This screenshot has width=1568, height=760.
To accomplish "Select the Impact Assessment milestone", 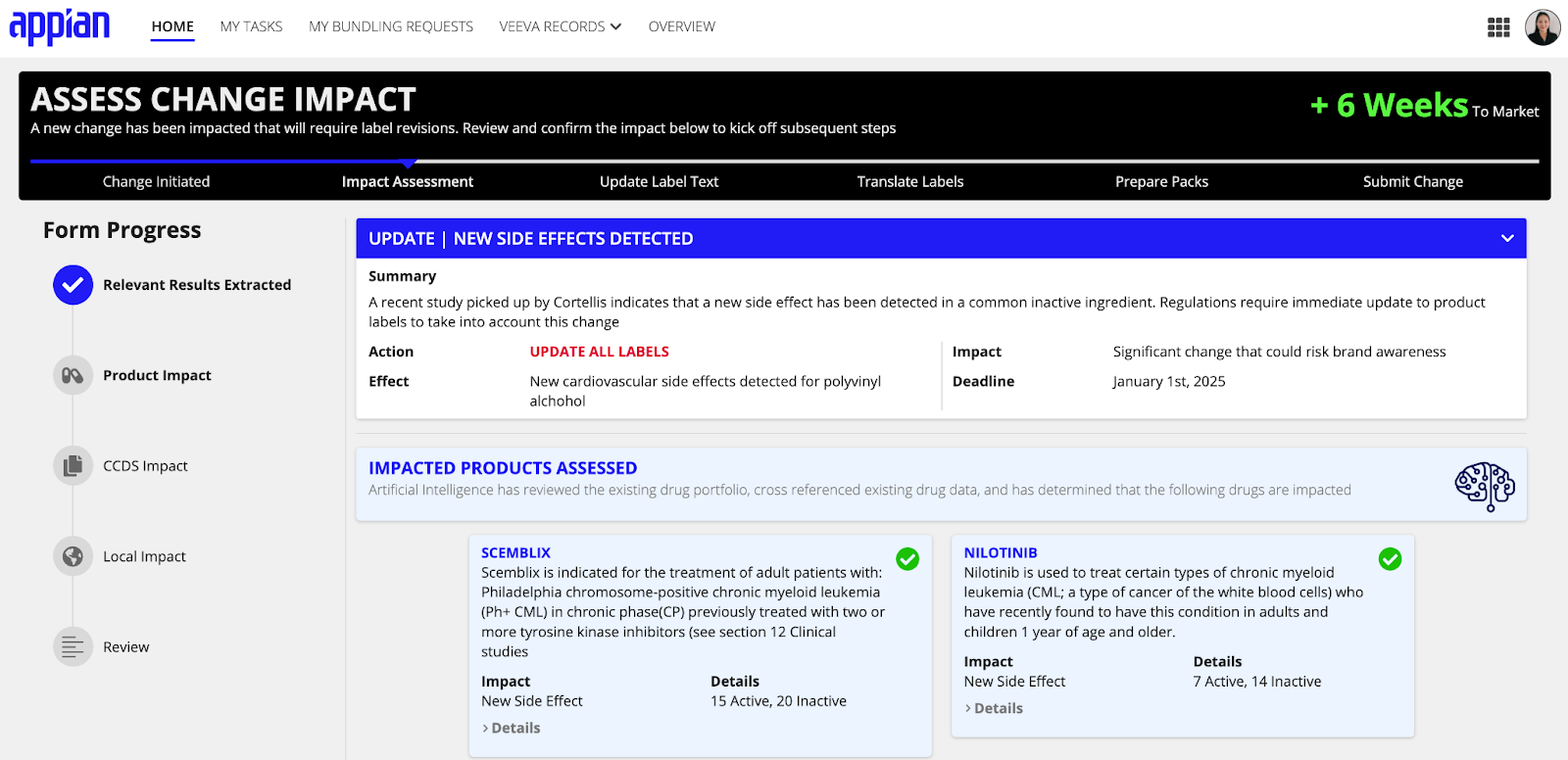I will click(408, 181).
